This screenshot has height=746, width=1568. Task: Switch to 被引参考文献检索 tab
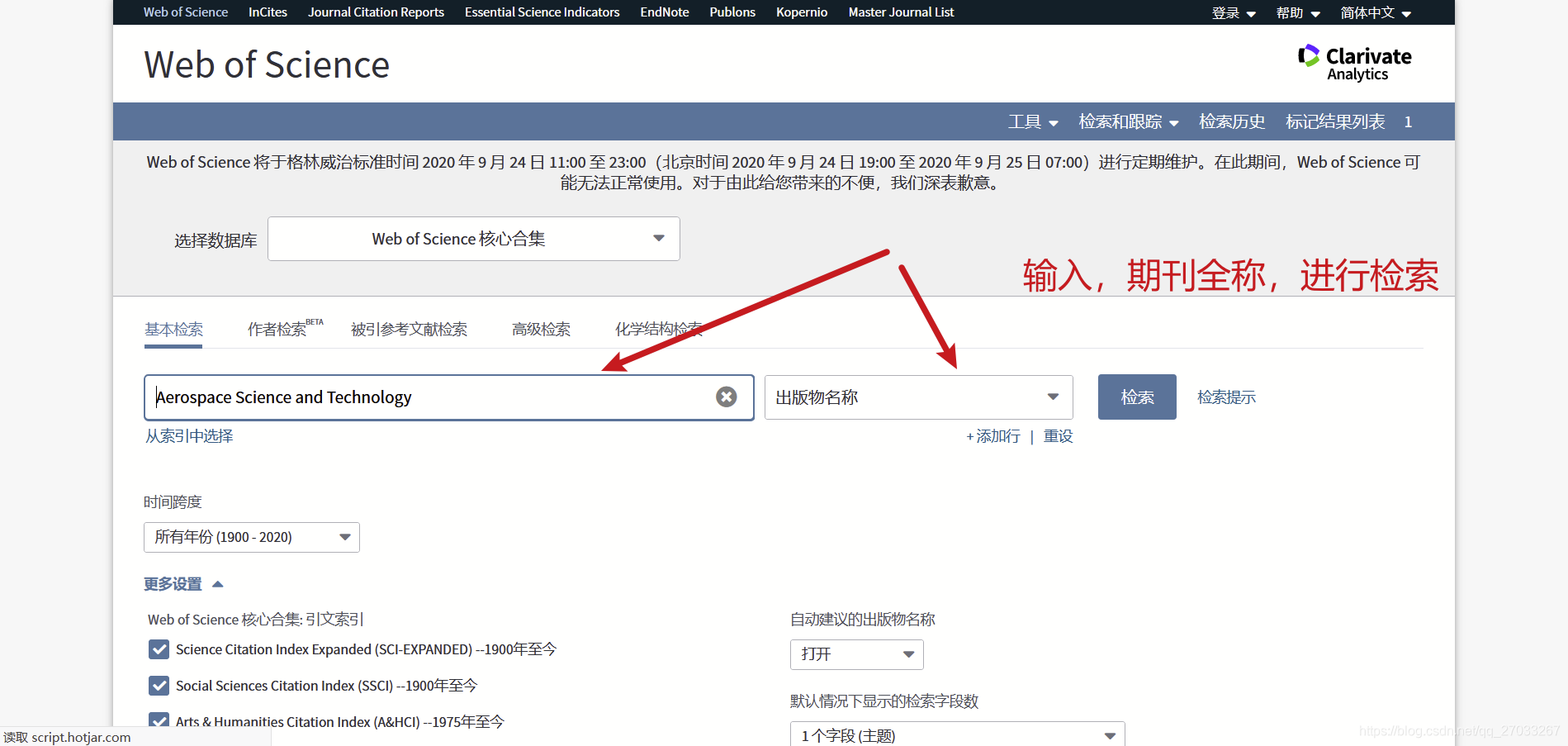tap(410, 330)
